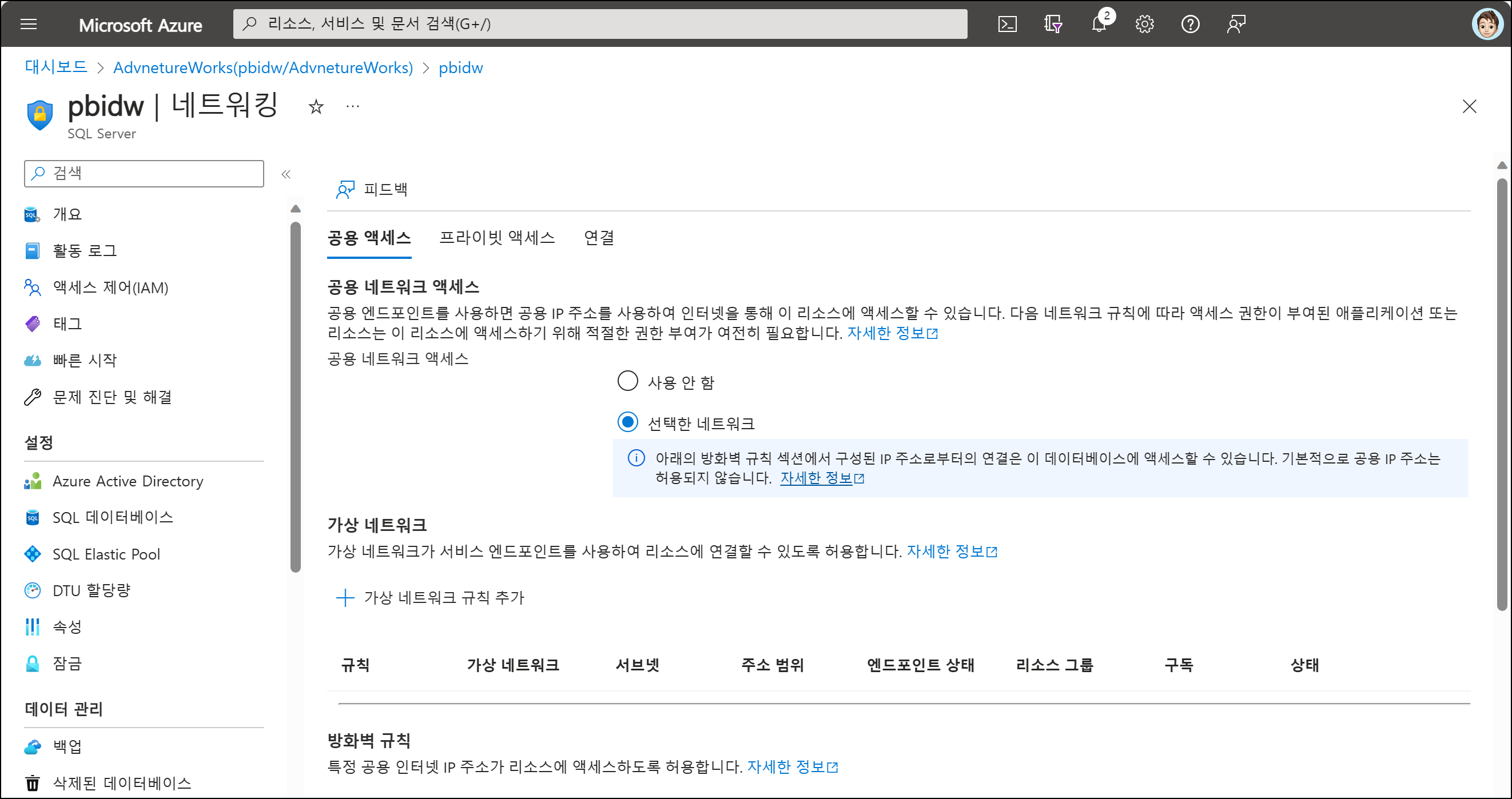Click the user account avatar
The height and width of the screenshot is (799, 1512).
[x=1486, y=24]
